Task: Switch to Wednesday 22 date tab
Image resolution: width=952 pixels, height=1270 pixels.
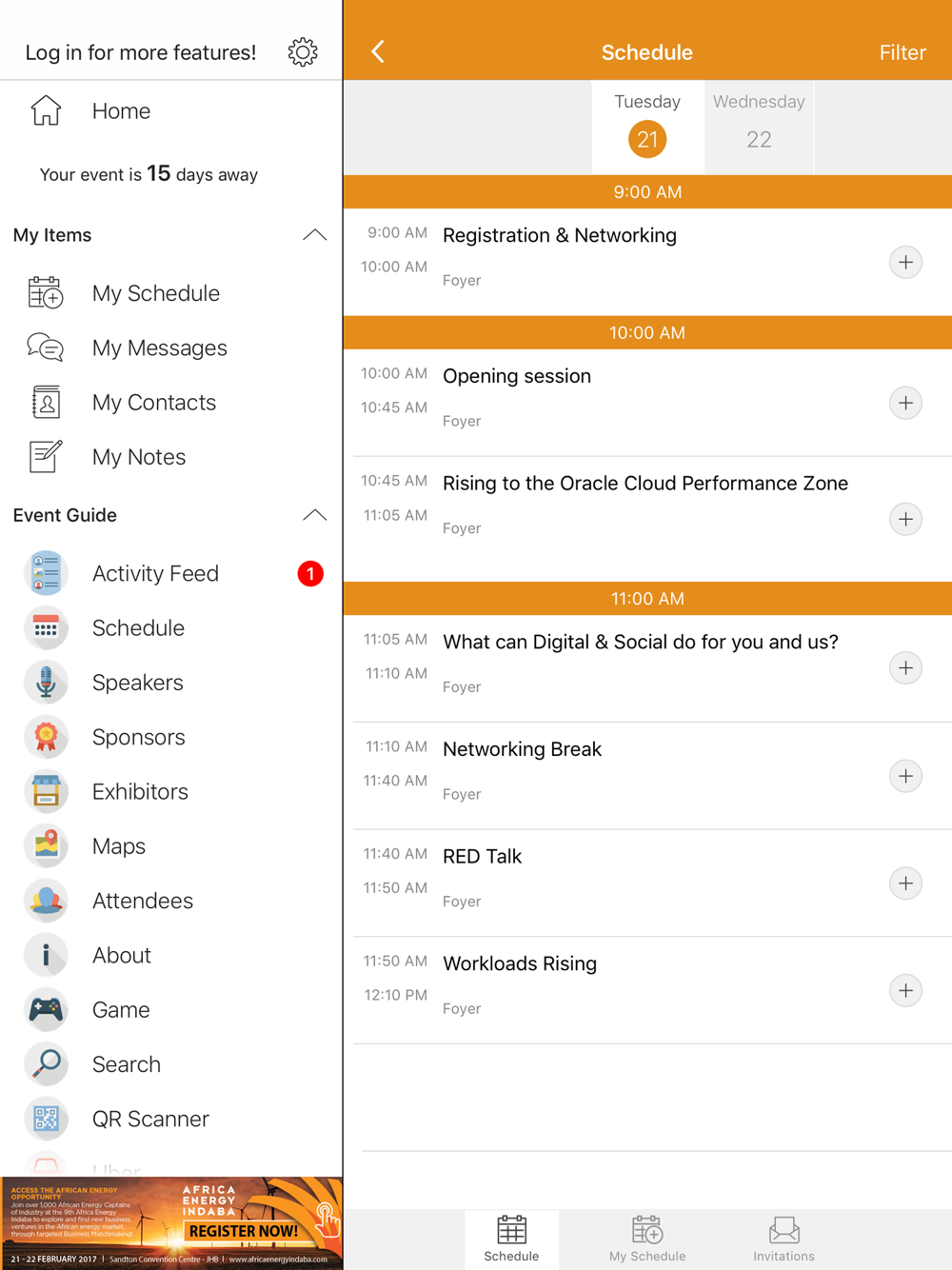Action: tap(759, 126)
